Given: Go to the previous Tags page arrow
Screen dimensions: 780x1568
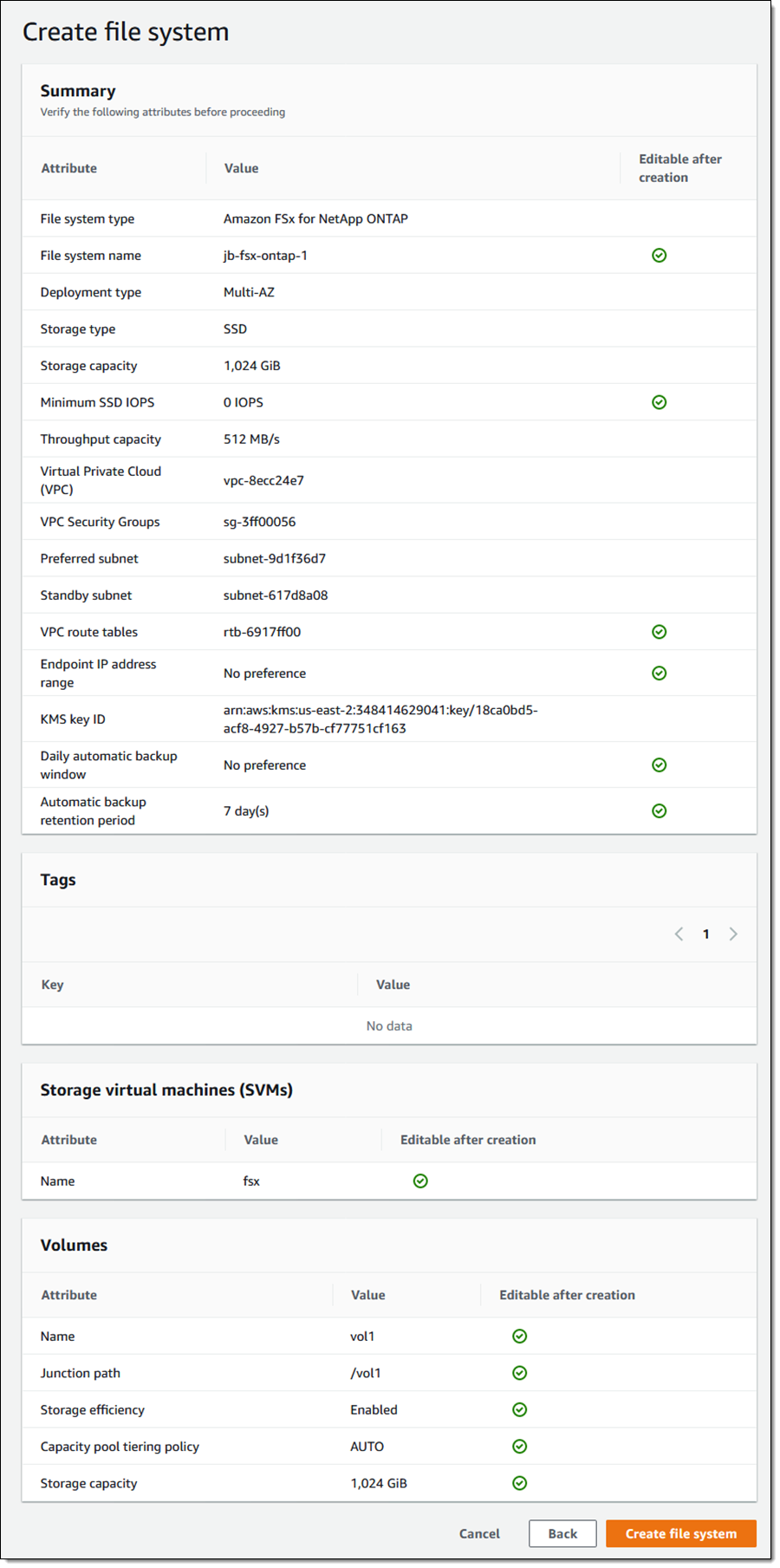Looking at the screenshot, I should (x=679, y=934).
